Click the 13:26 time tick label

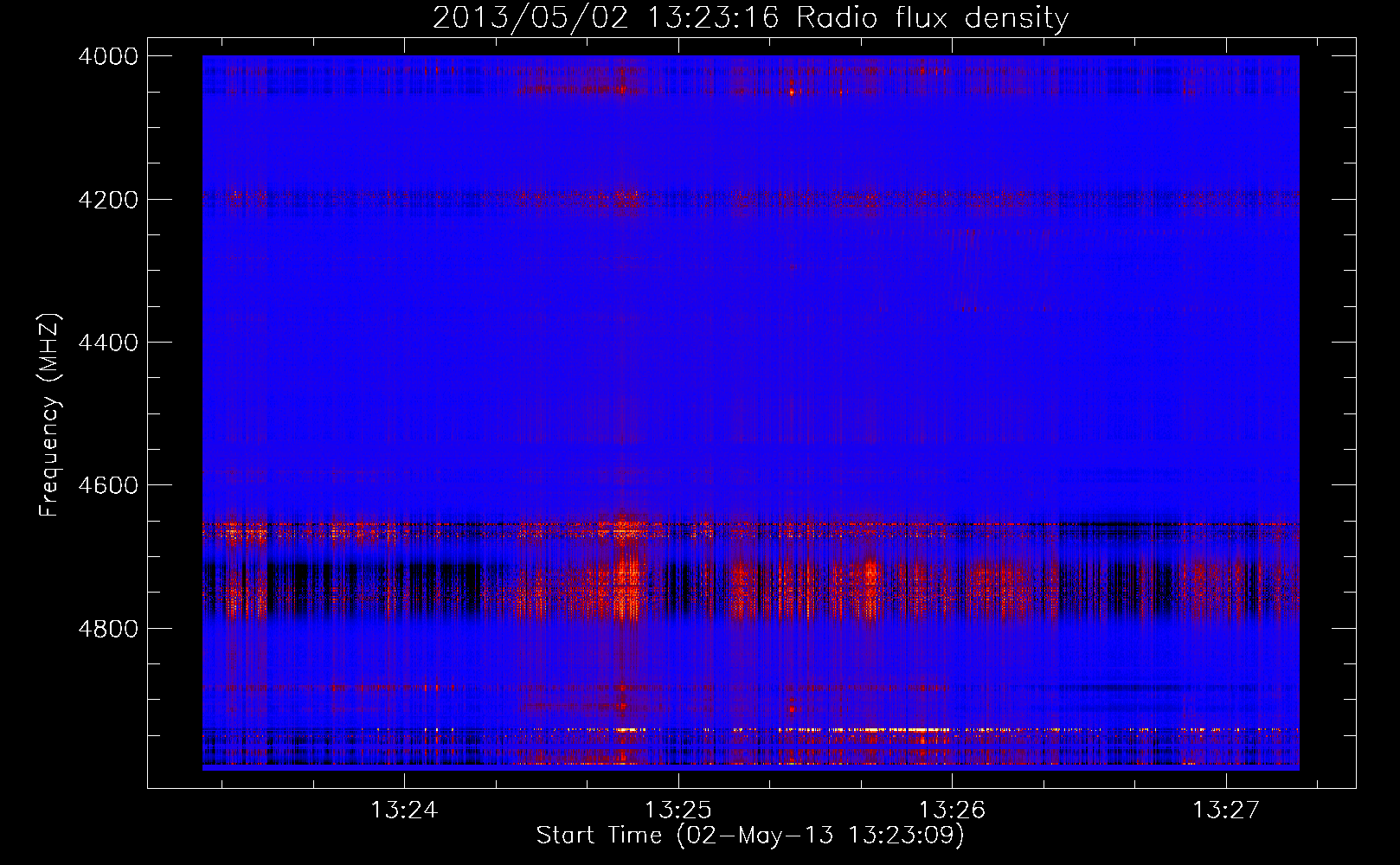tap(952, 811)
